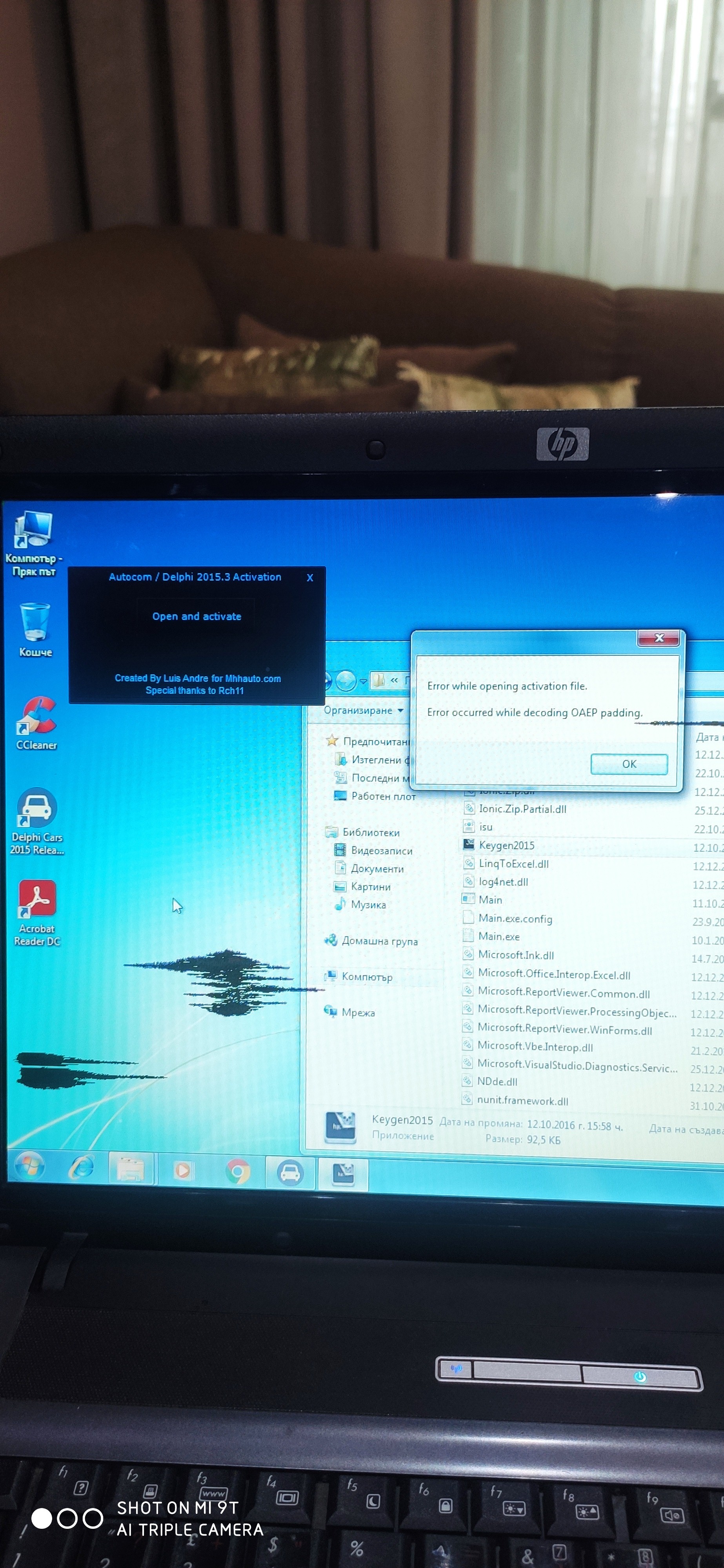This screenshot has width=724, height=1568.
Task: Click Open and activate button
Action: coord(196,617)
